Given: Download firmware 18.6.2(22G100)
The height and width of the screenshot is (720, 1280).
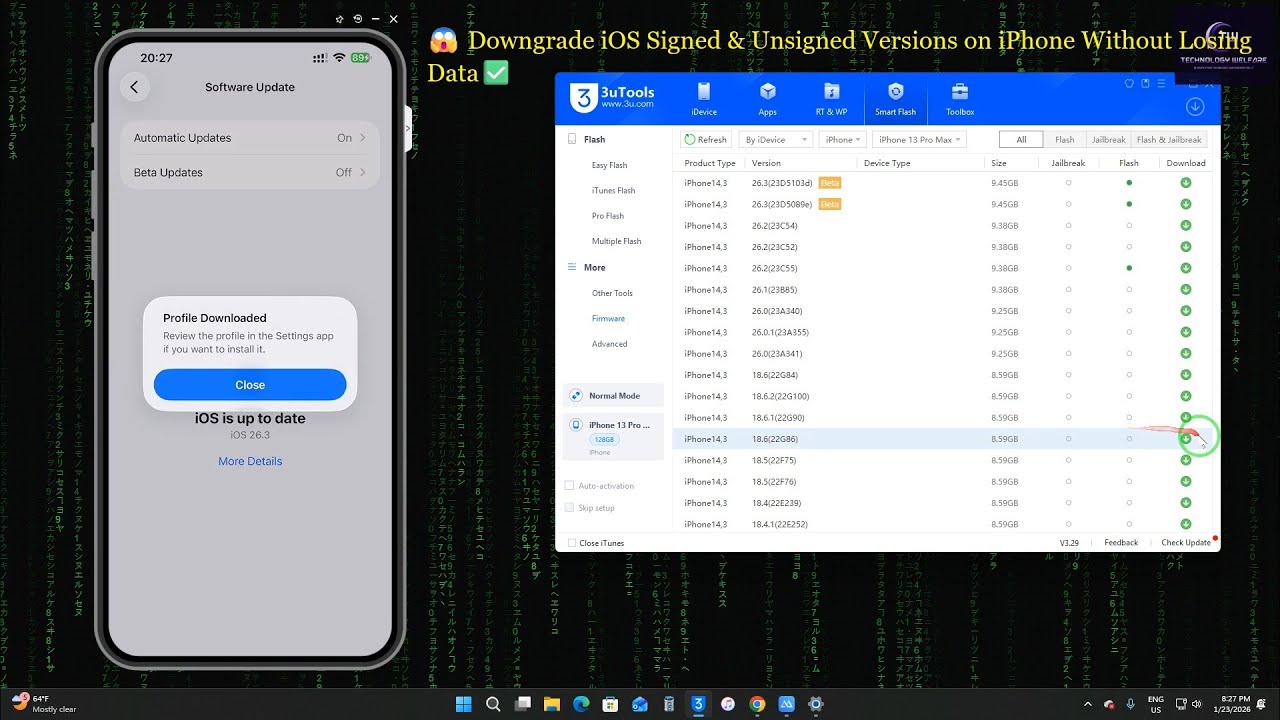Looking at the screenshot, I should 1186,396.
